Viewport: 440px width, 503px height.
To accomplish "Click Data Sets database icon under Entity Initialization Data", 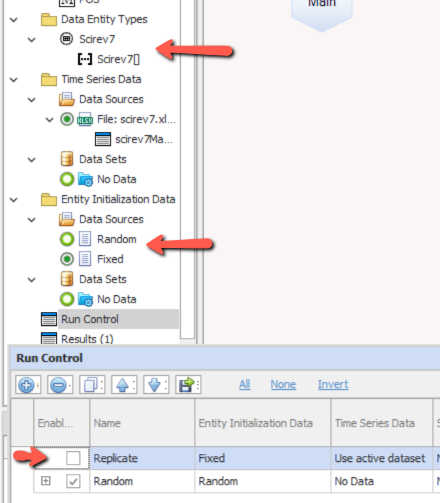I will point(67,279).
